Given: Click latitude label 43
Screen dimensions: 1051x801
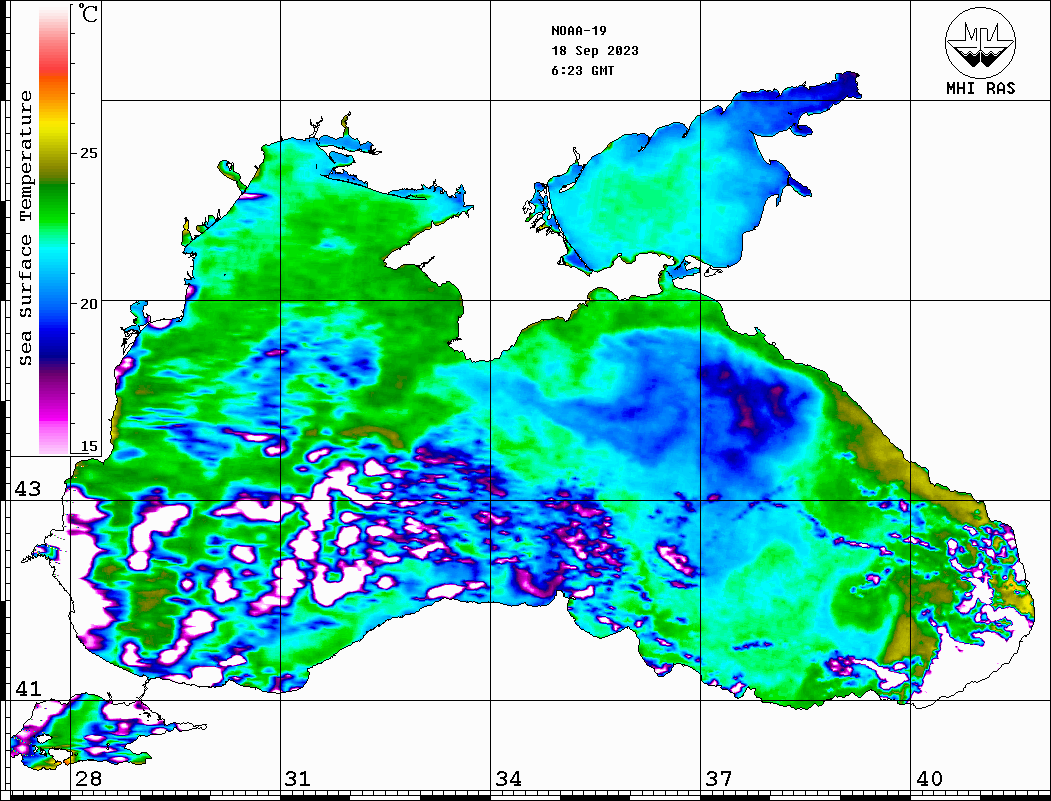Looking at the screenshot, I should pyautogui.click(x=27, y=489).
